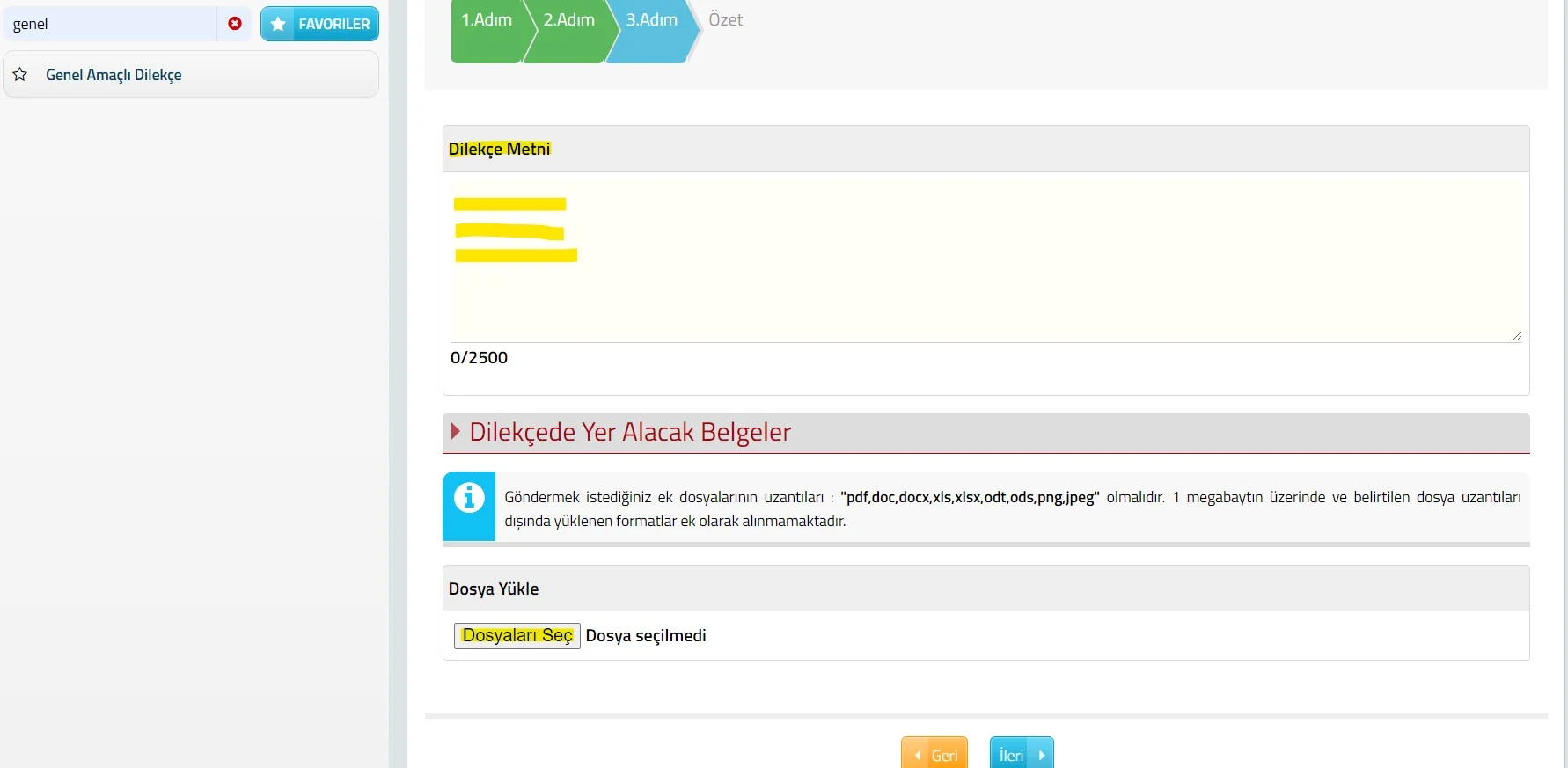
Task: Click inside the Dilekçe Metni text area
Action: 985,260
